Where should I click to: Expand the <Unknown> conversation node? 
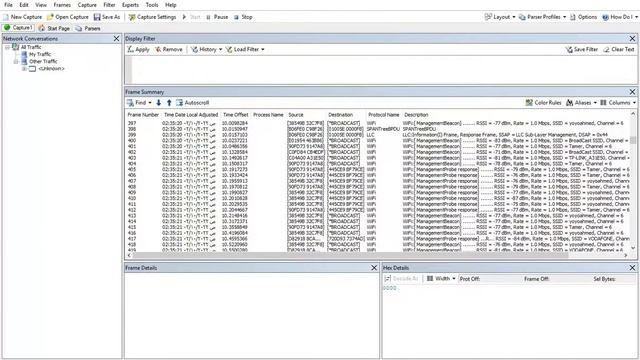coord(24,69)
